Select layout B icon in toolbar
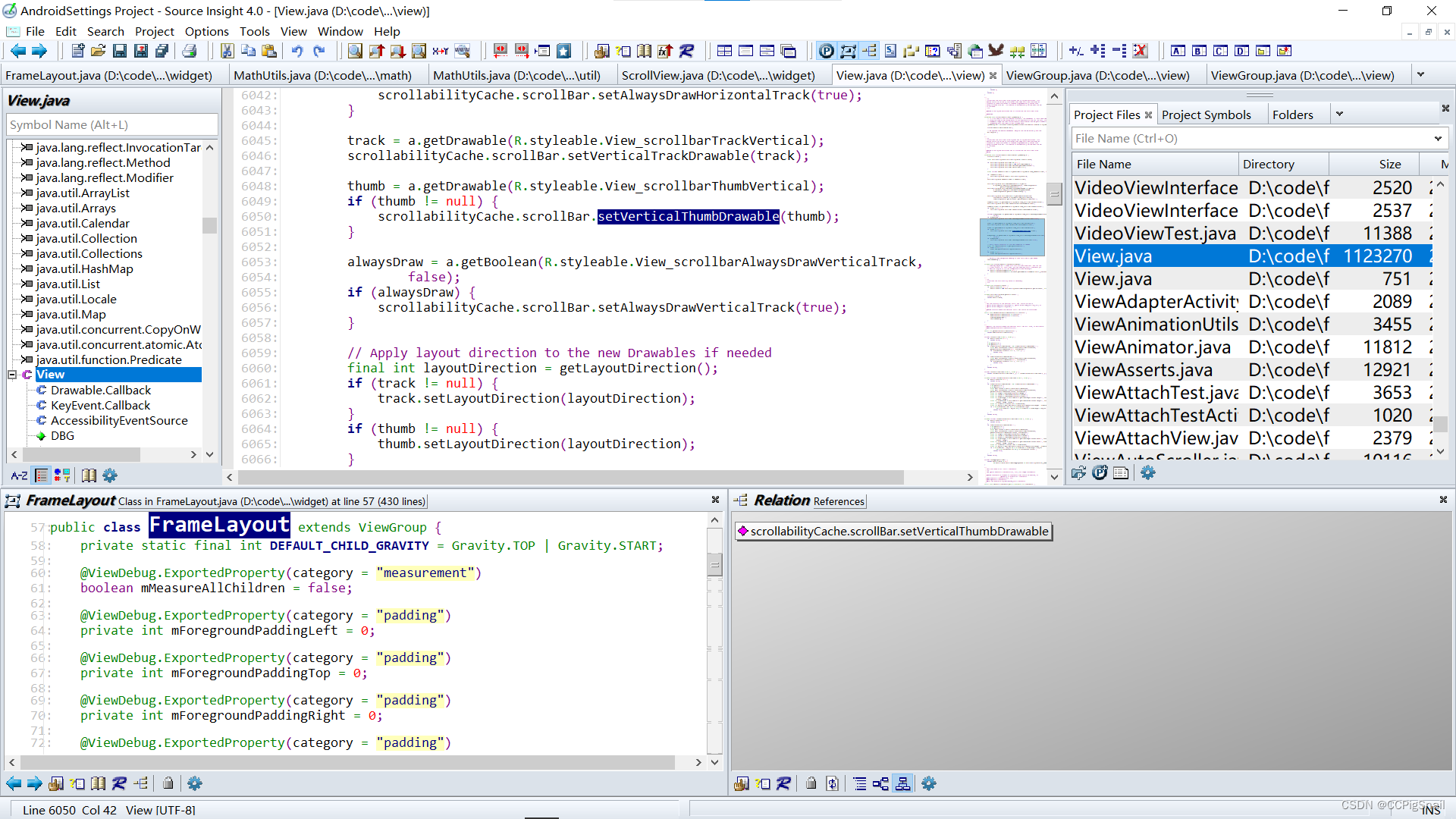This screenshot has height=819, width=1456. click(x=1199, y=51)
